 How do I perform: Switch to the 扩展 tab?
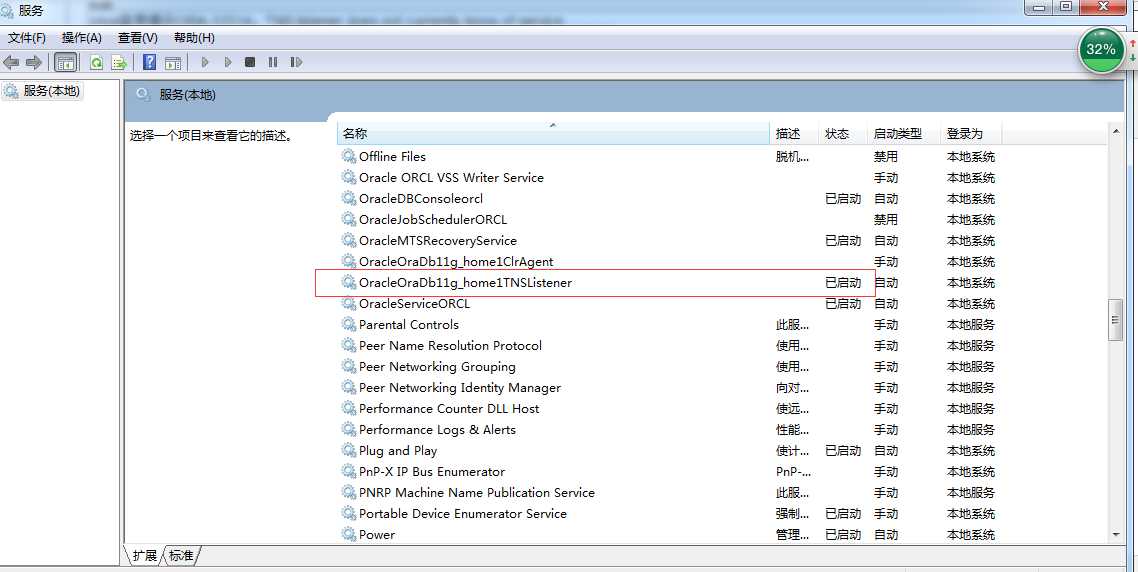coord(145,555)
